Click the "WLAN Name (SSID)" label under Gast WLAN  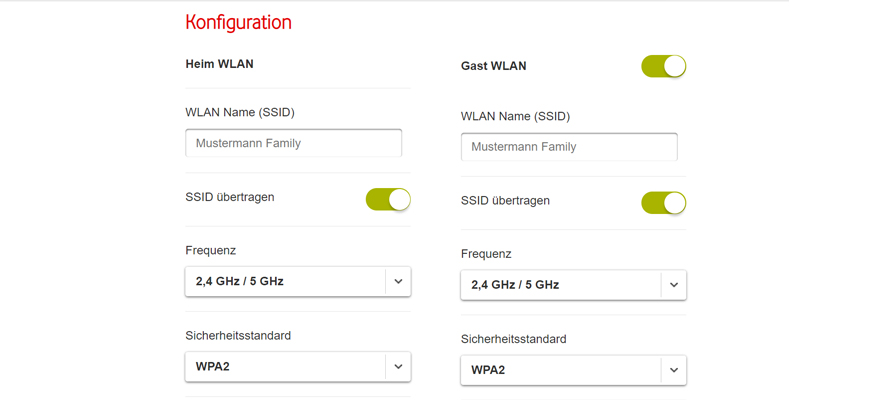(x=515, y=116)
